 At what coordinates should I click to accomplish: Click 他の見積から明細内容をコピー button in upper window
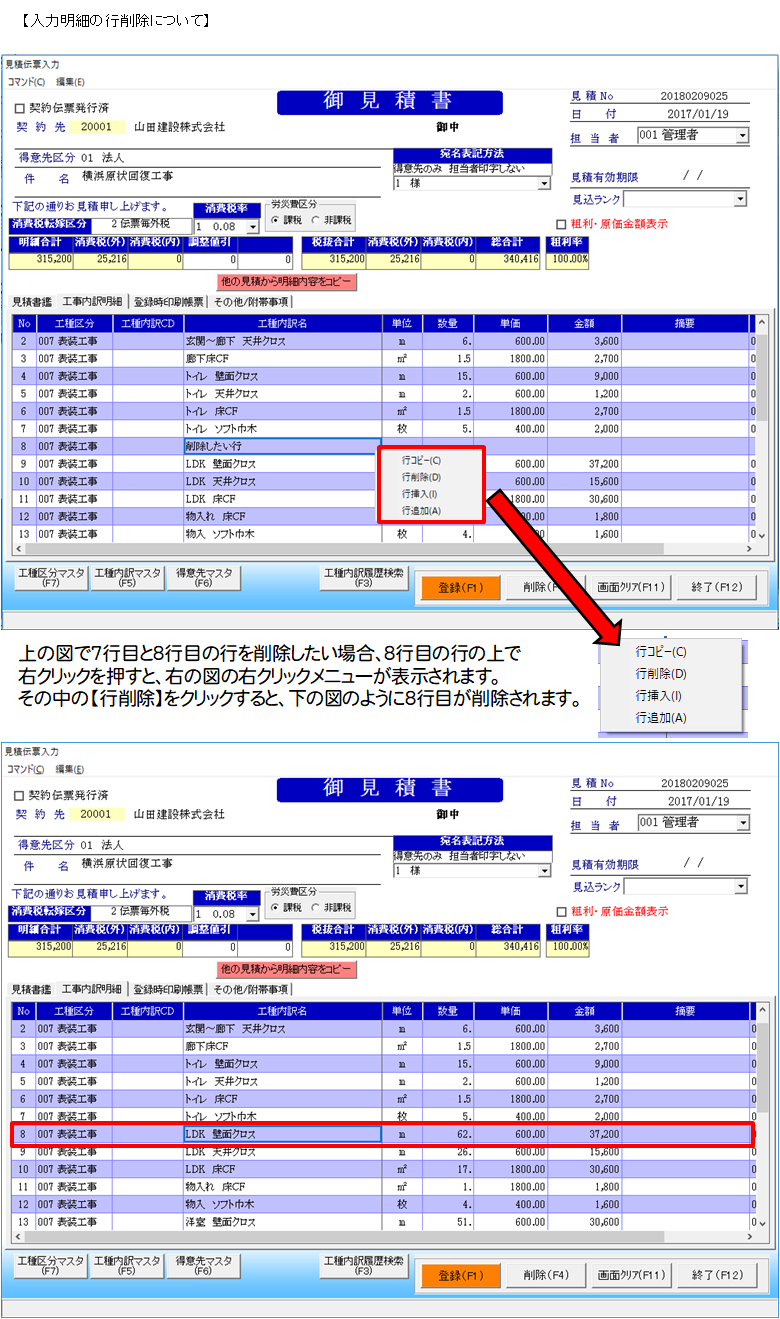[x=287, y=282]
